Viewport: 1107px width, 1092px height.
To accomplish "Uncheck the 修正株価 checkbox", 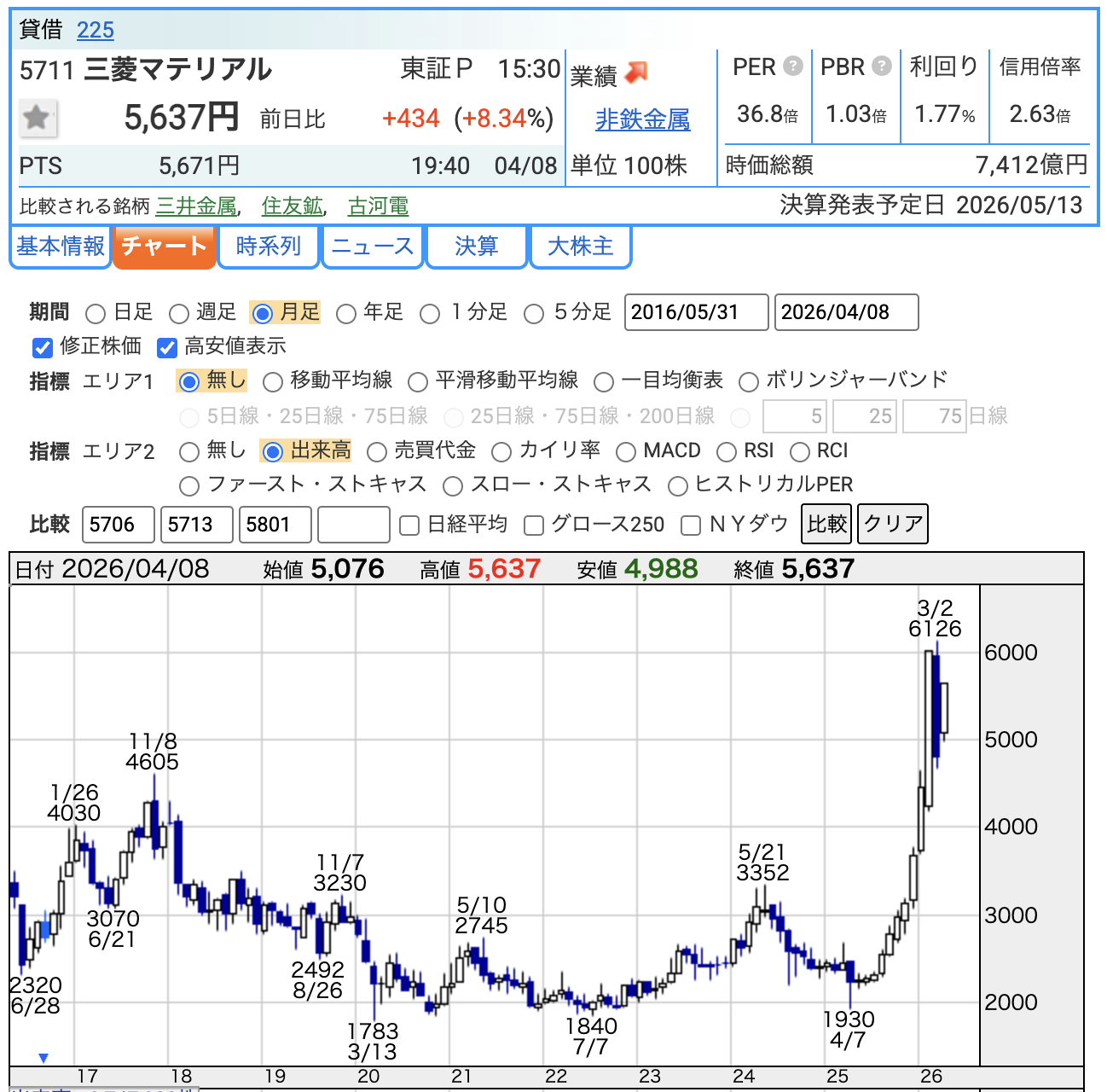I will pyautogui.click(x=43, y=348).
